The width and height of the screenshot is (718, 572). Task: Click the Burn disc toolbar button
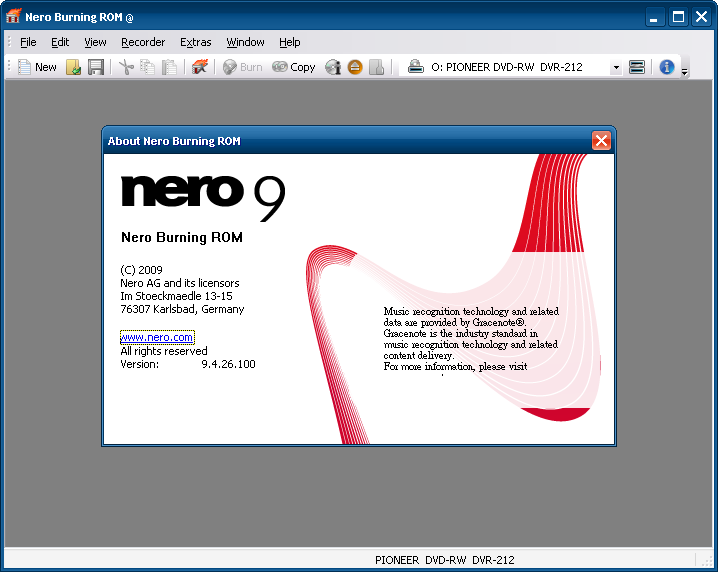(243, 67)
